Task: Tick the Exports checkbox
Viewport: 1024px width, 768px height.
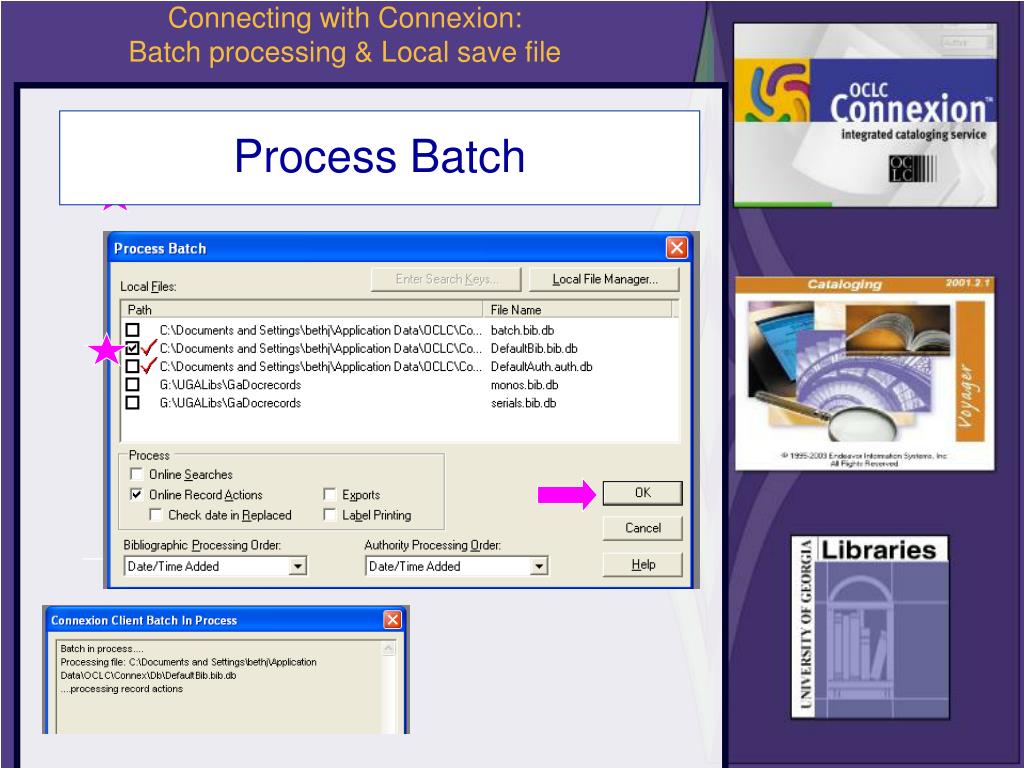Action: [x=330, y=494]
